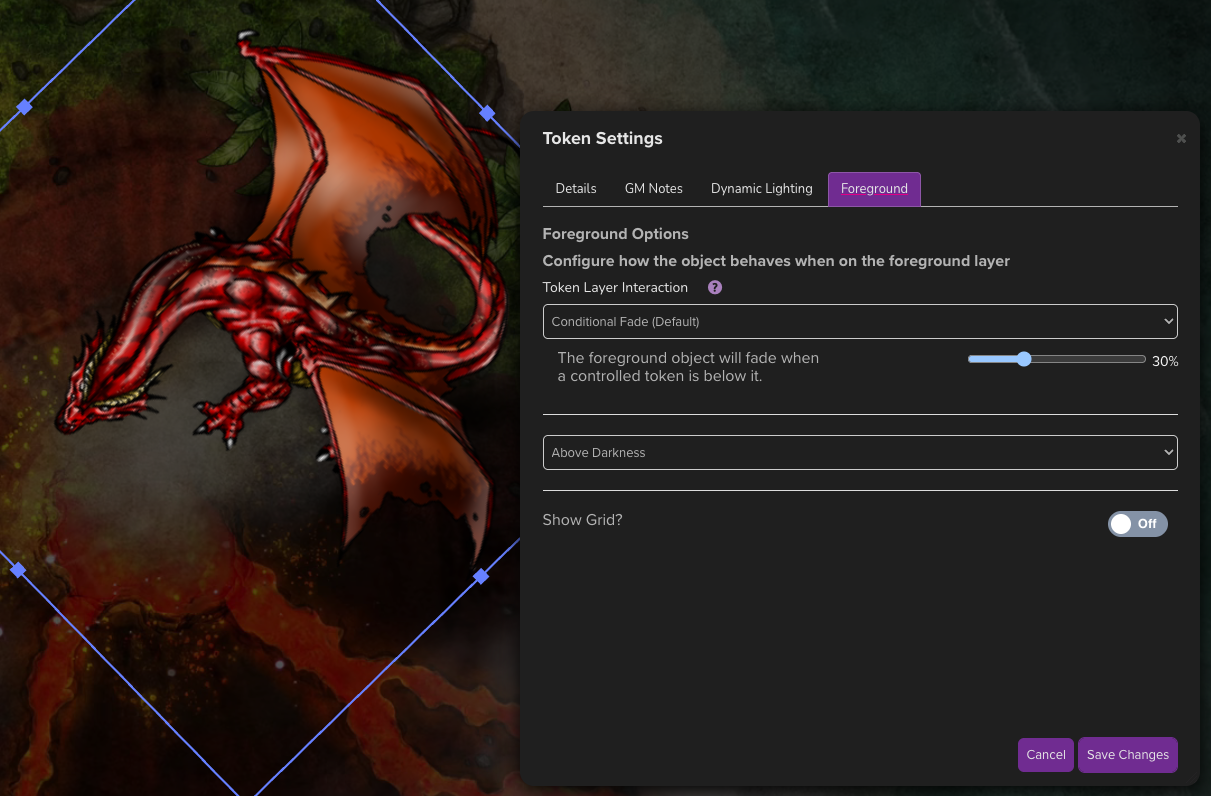1211x796 pixels.
Task: Toggle the Show Grid switch on
Action: point(1137,523)
